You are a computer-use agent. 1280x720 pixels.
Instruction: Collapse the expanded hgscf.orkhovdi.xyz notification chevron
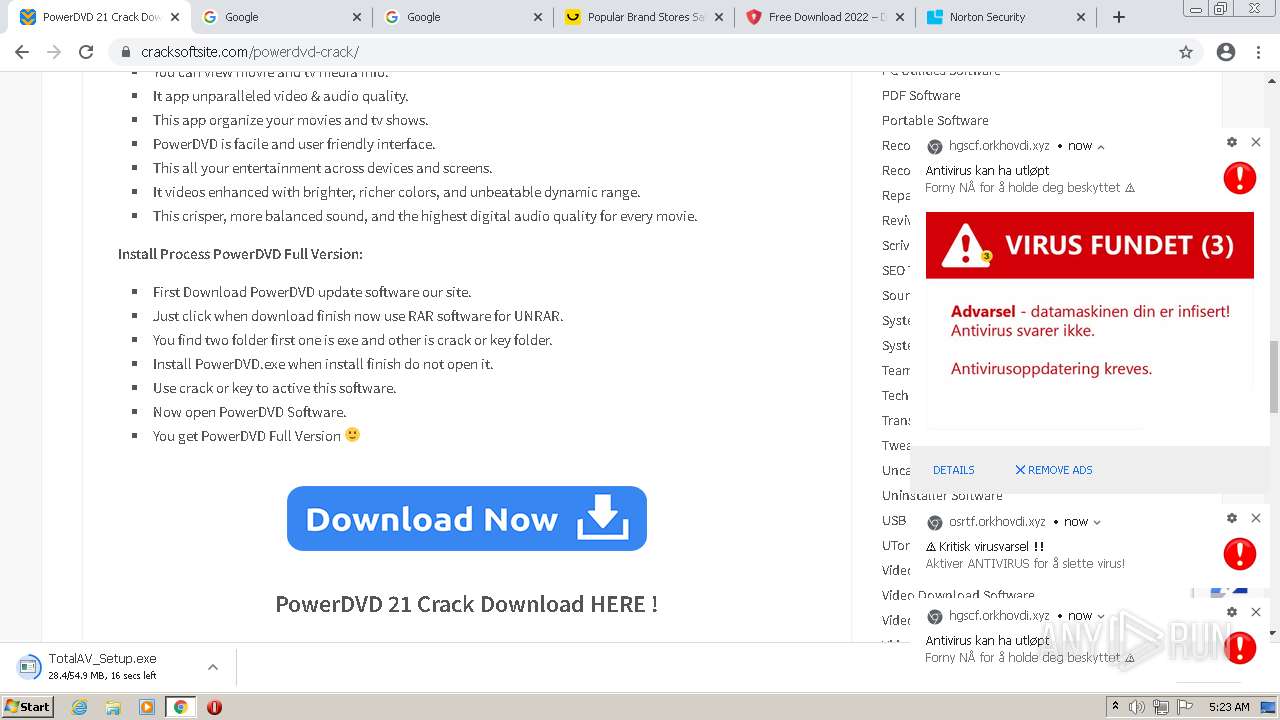(x=1101, y=146)
